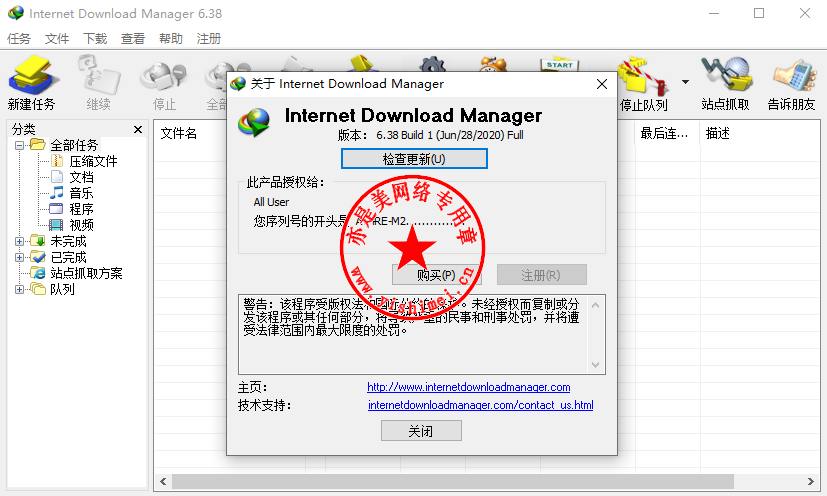Click the Tell a Friend (告诉朋友) icon
The width and height of the screenshot is (827, 496).
(791, 83)
